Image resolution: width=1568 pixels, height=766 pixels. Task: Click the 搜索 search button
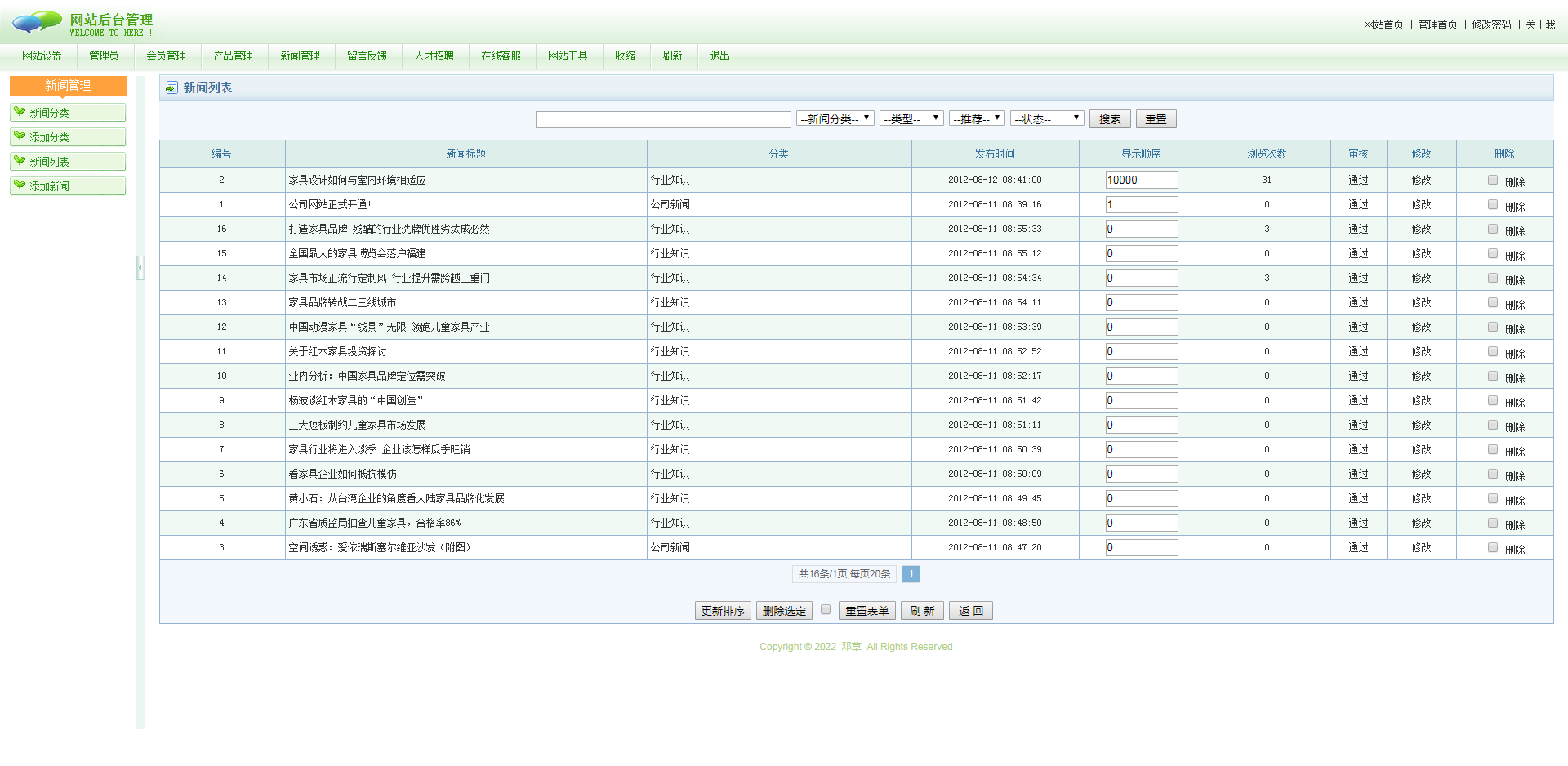pos(1110,119)
